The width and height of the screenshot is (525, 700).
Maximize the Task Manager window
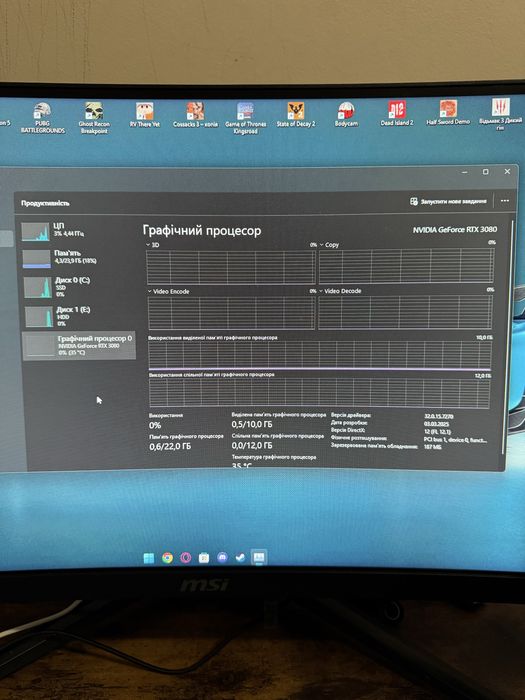486,172
